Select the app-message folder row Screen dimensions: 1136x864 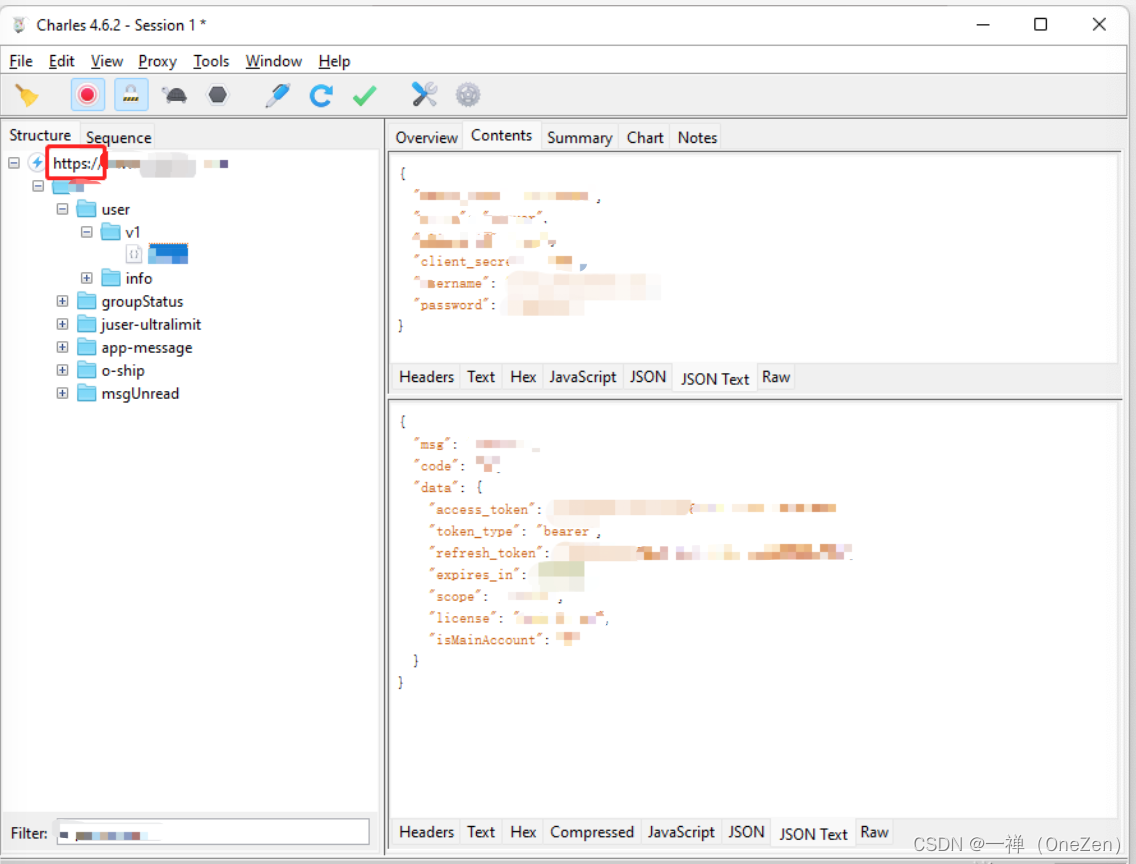[x=135, y=348]
